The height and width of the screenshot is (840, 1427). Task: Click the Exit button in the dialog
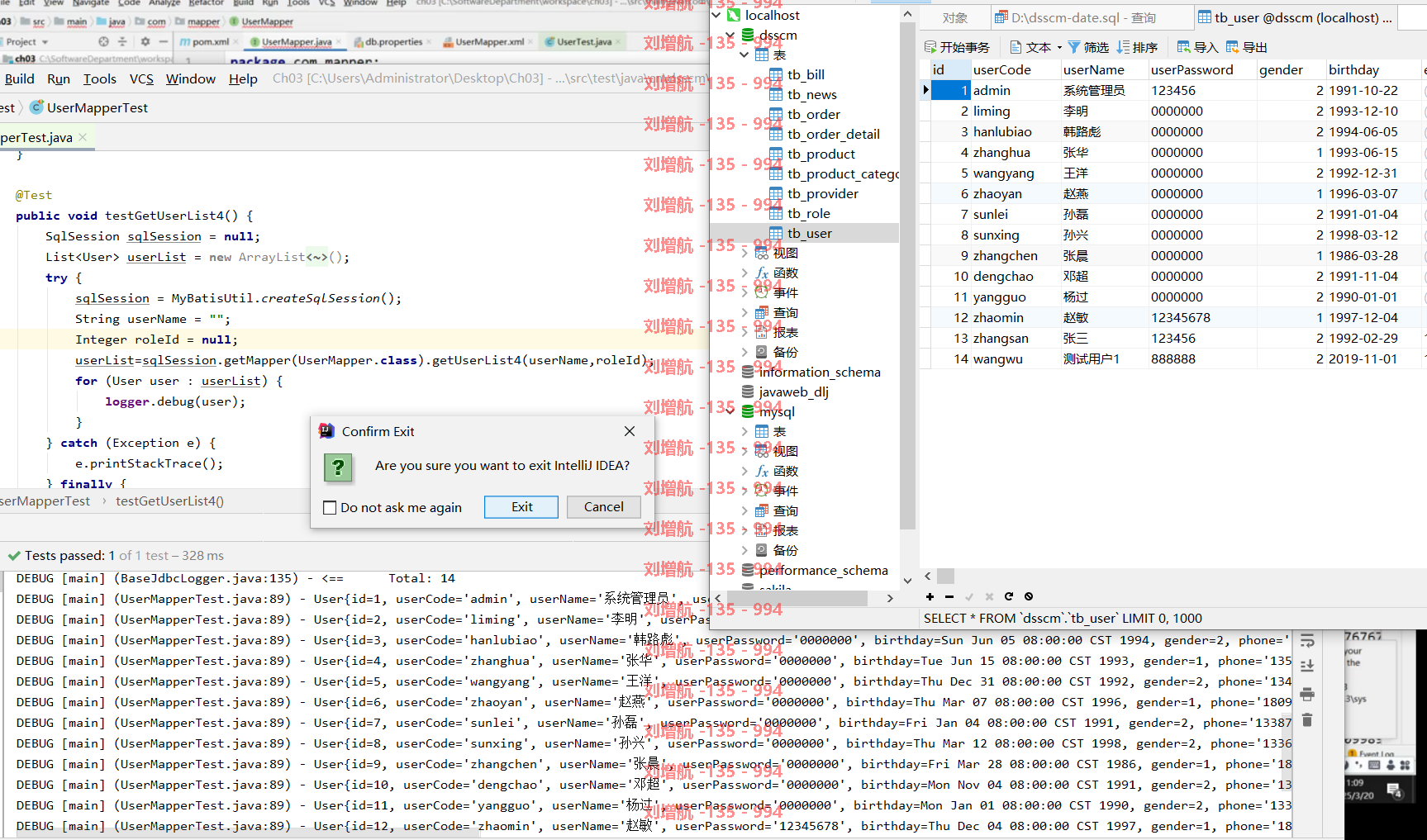tap(521, 507)
